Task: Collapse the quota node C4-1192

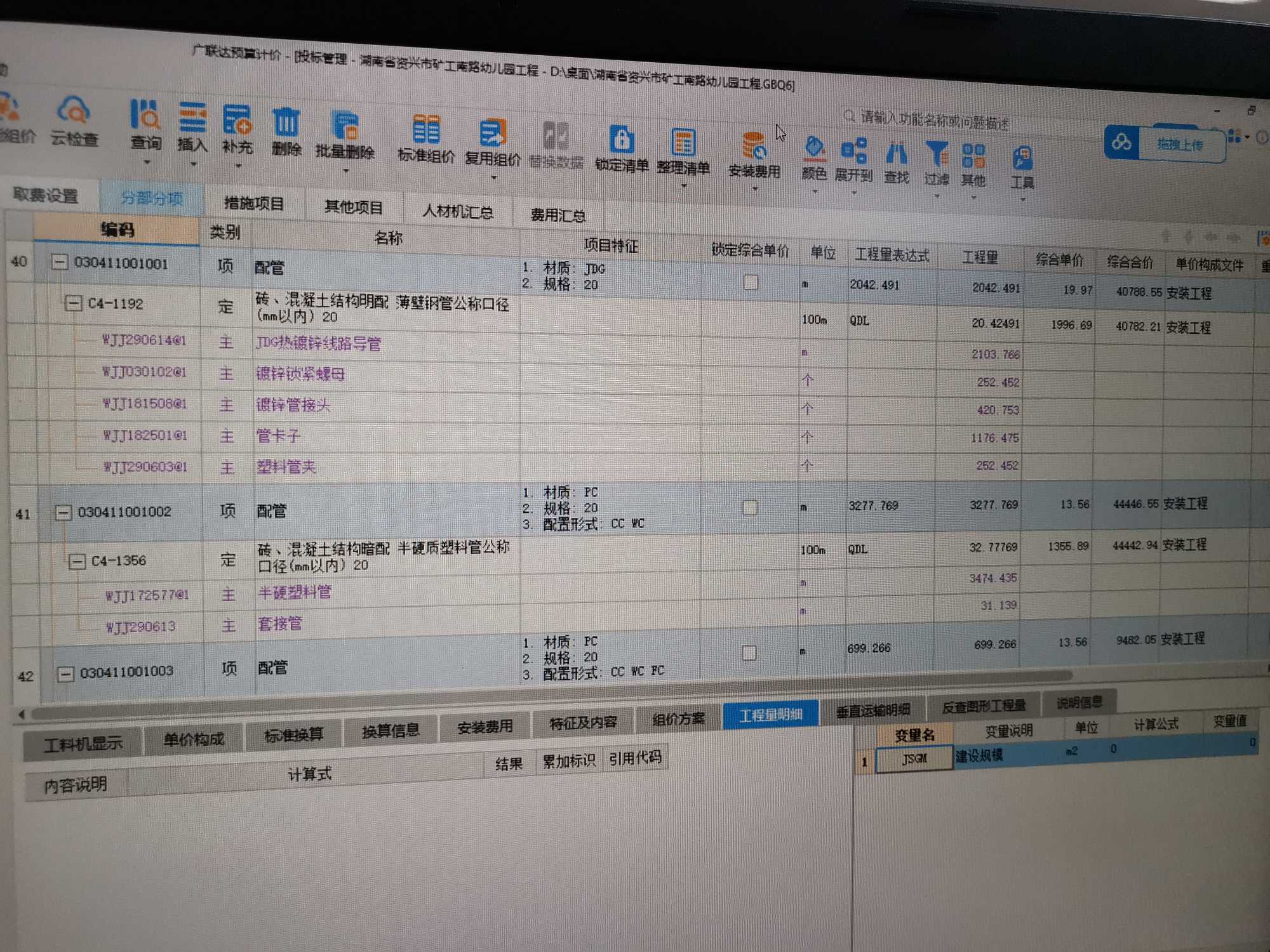Action: pos(74,303)
